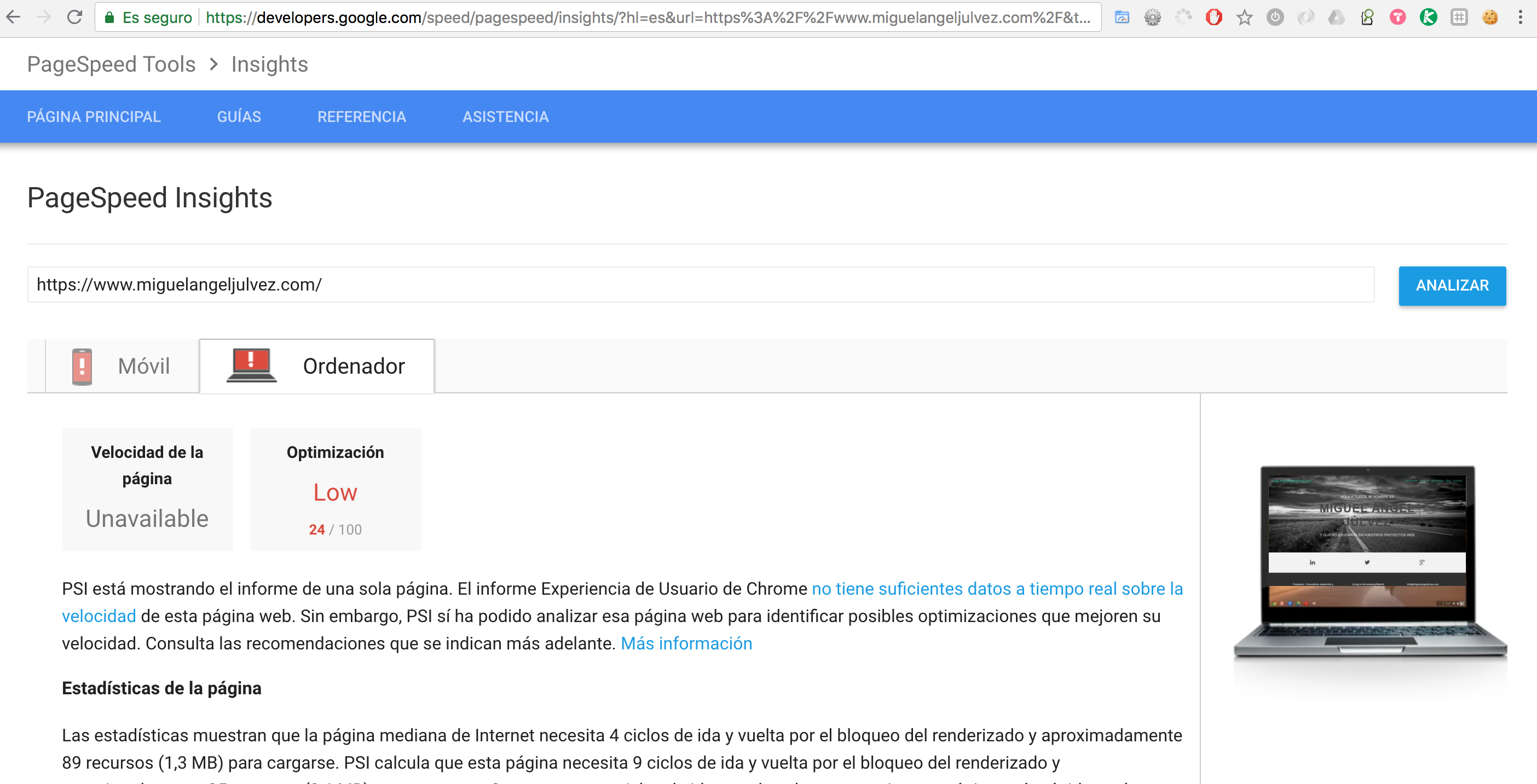
Task: Open the PageSpeed browser-window extension icon
Action: tap(1122, 18)
